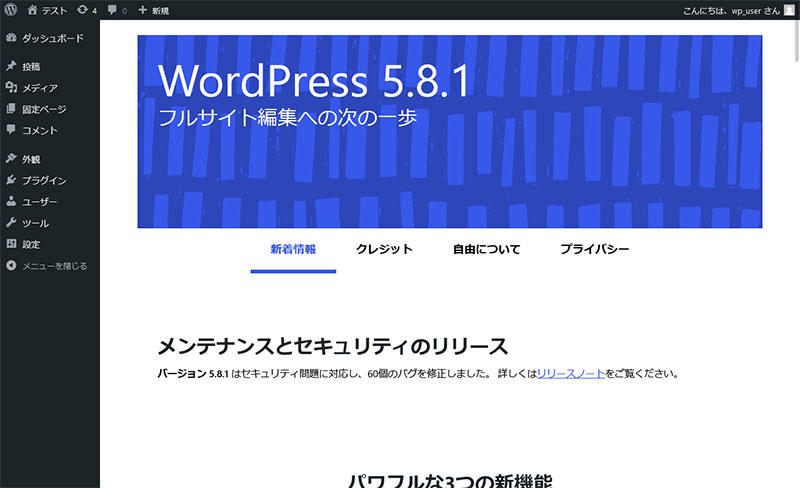Click the フルサイト編集への次の一歩 subtitle
Screen dimensions: 800x488
pyautogui.click(x=288, y=117)
